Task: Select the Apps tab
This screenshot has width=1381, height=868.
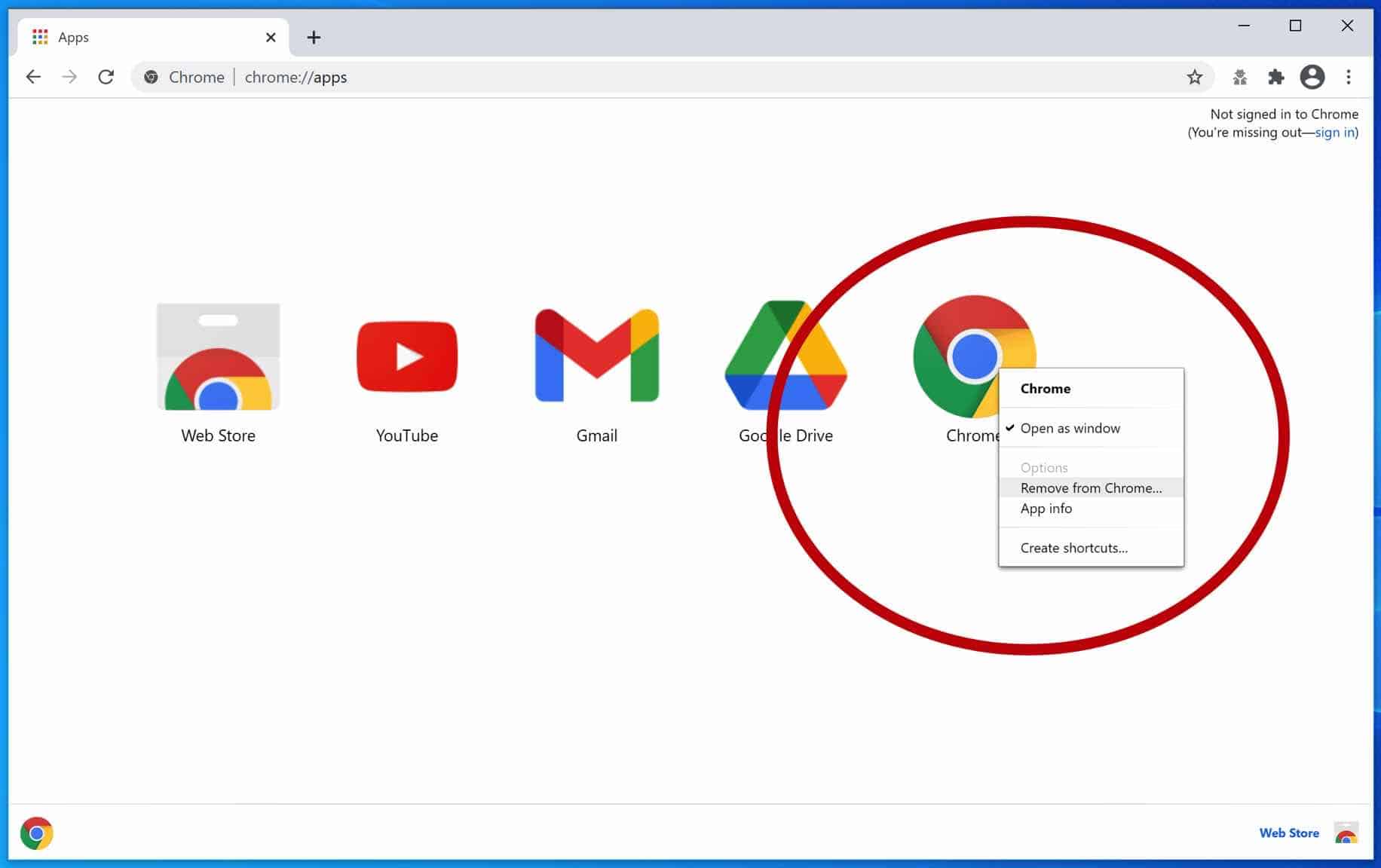Action: point(153,37)
